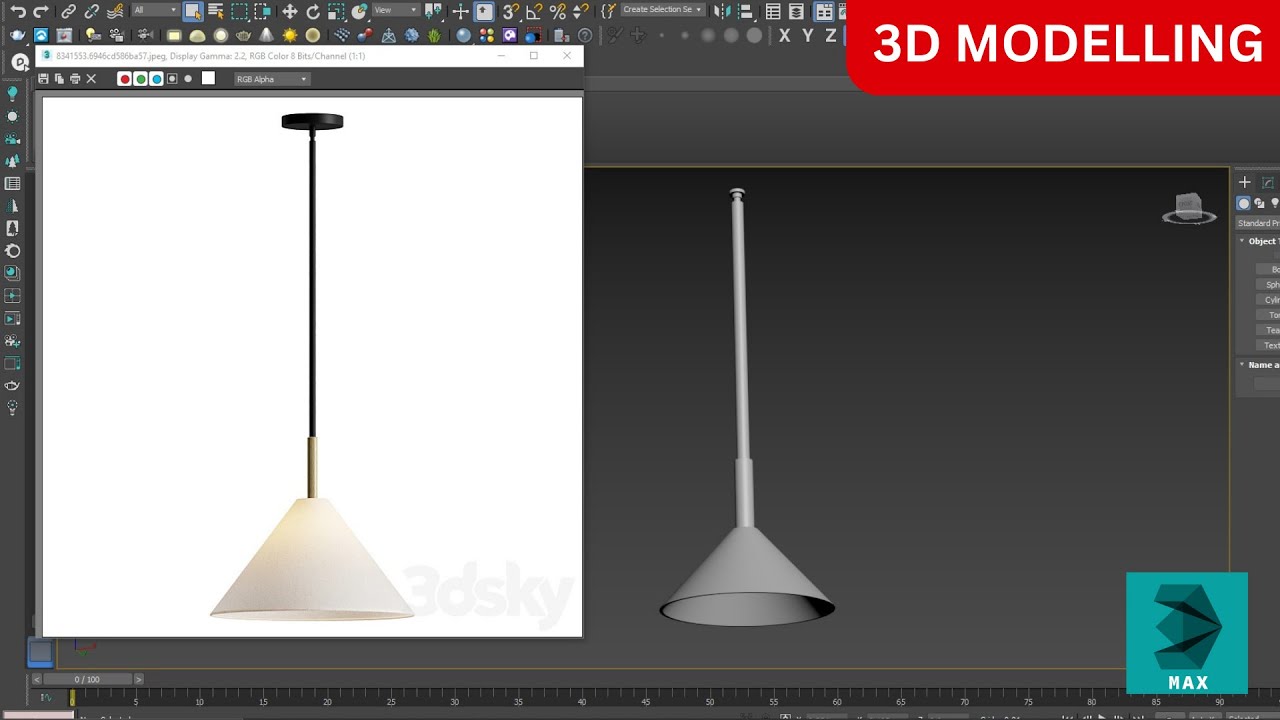The height and width of the screenshot is (720, 1280).
Task: Open the reference coordinate system 'View' dropdown
Action: click(396, 10)
